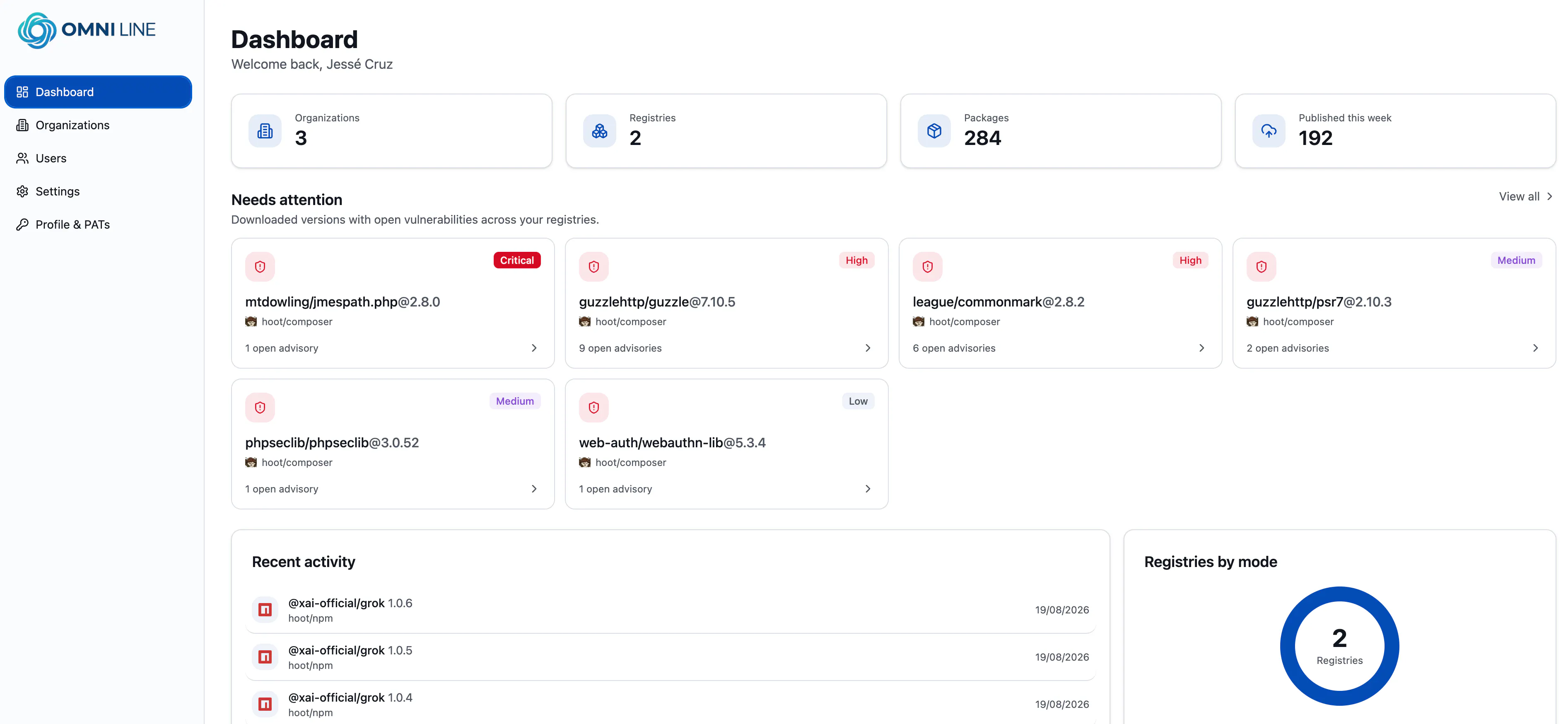Click shield alert icon on league/commonmark card
1568x724 pixels.
pyautogui.click(x=928, y=267)
